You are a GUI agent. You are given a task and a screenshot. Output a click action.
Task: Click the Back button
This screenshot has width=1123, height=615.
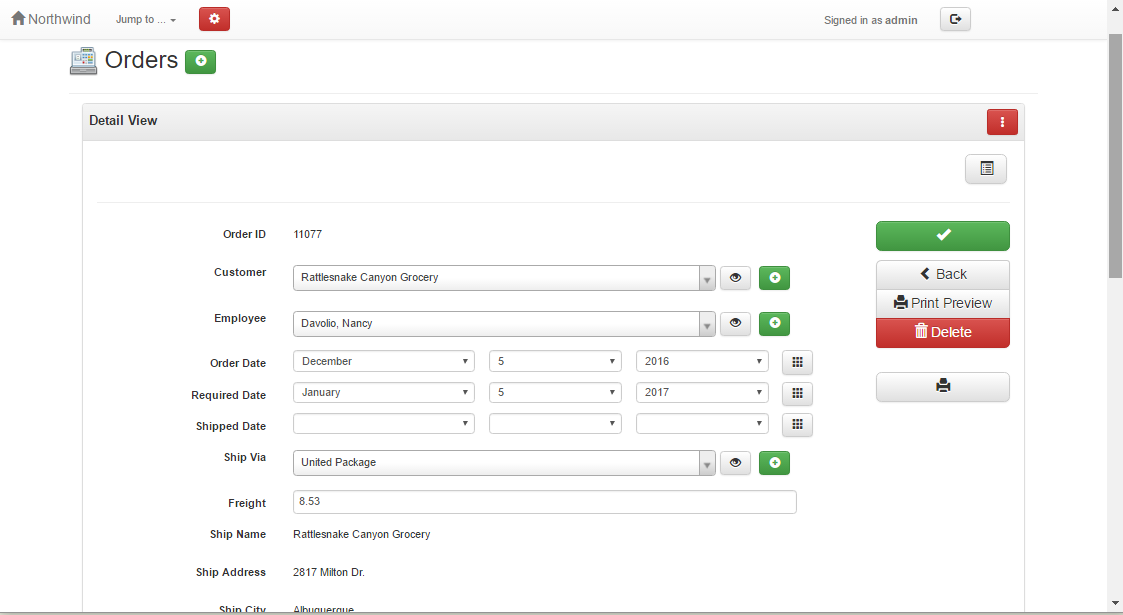click(942, 274)
